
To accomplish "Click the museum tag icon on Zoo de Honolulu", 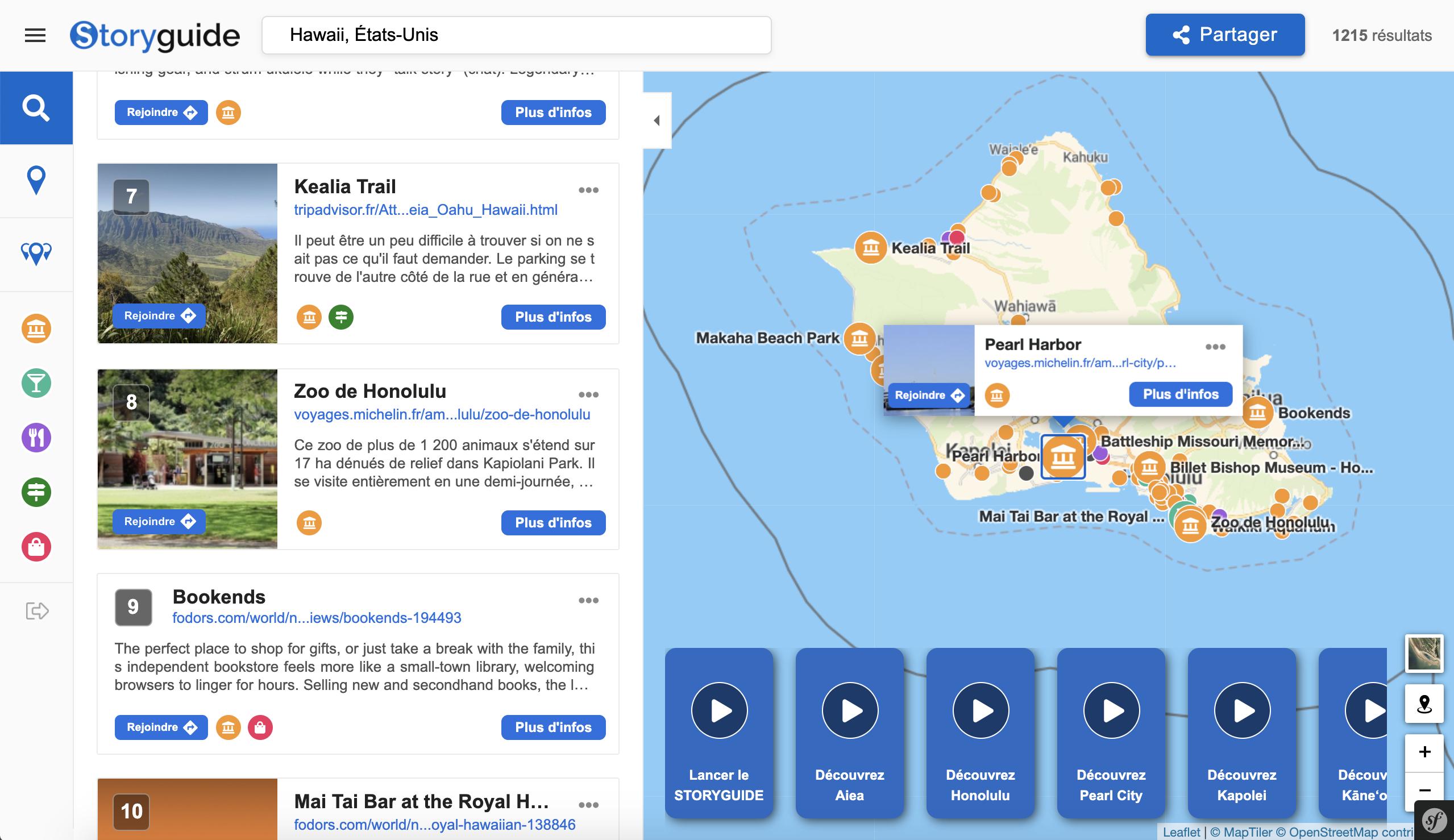I will click(x=309, y=523).
